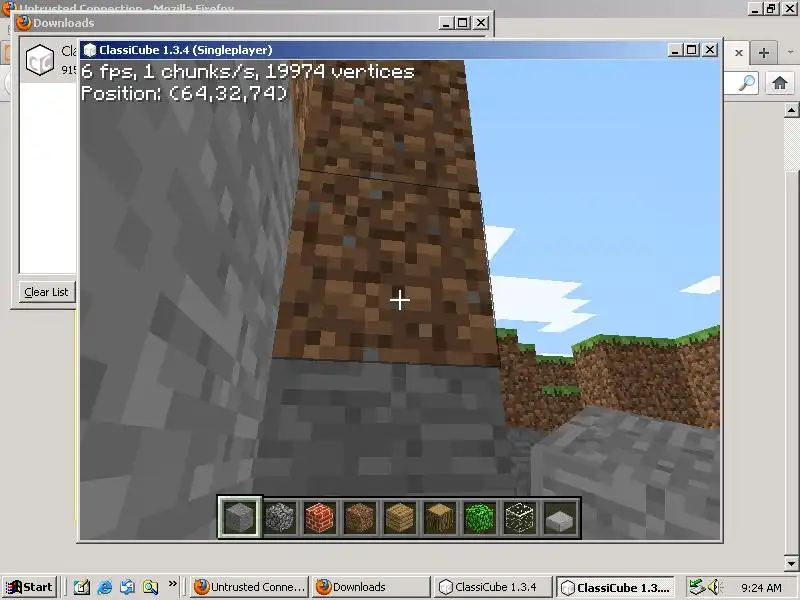Launch Internet Explorer from quick launch
Image resolution: width=800 pixels, height=600 pixels.
click(x=105, y=587)
